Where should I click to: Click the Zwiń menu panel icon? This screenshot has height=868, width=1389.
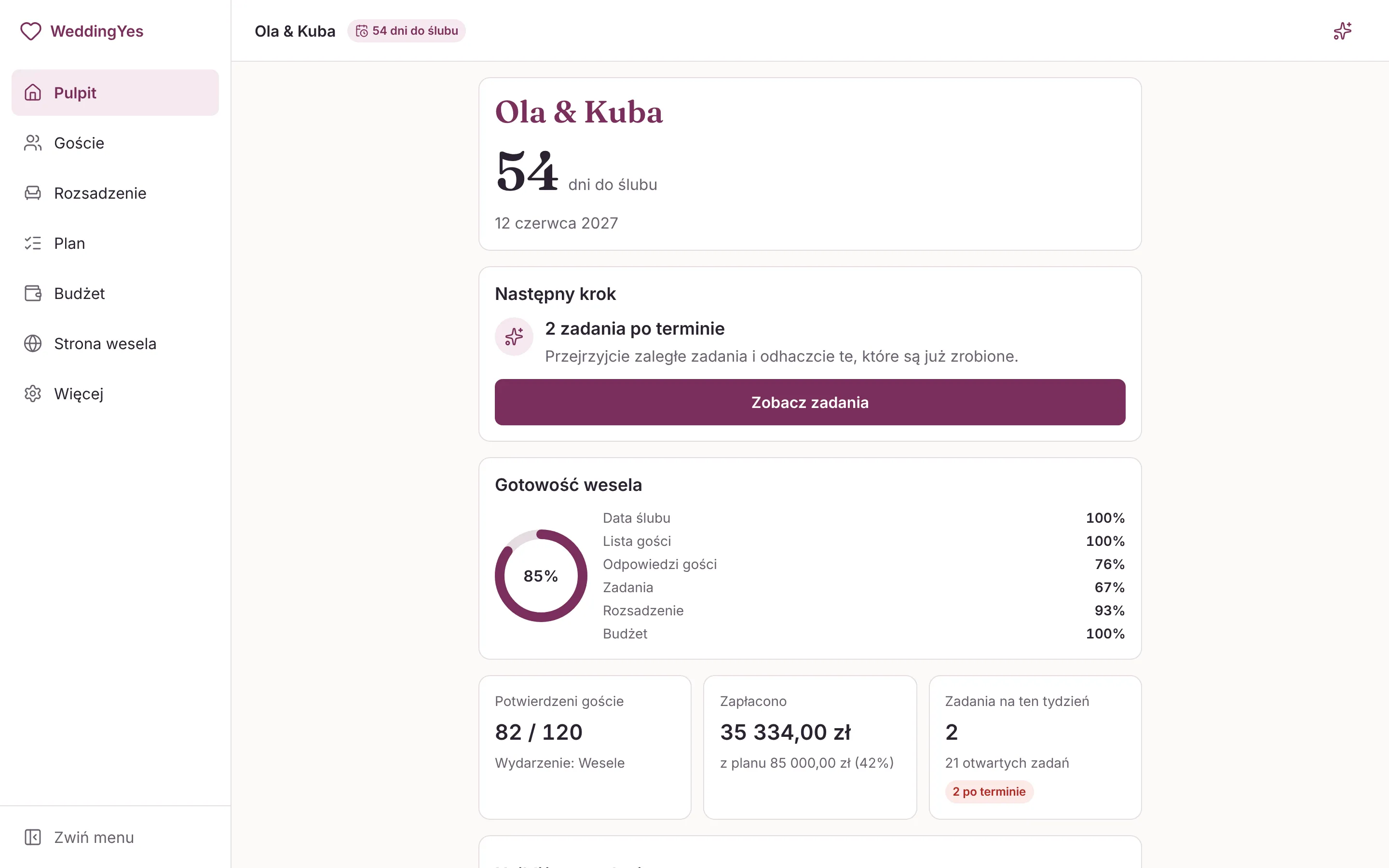coord(33,837)
